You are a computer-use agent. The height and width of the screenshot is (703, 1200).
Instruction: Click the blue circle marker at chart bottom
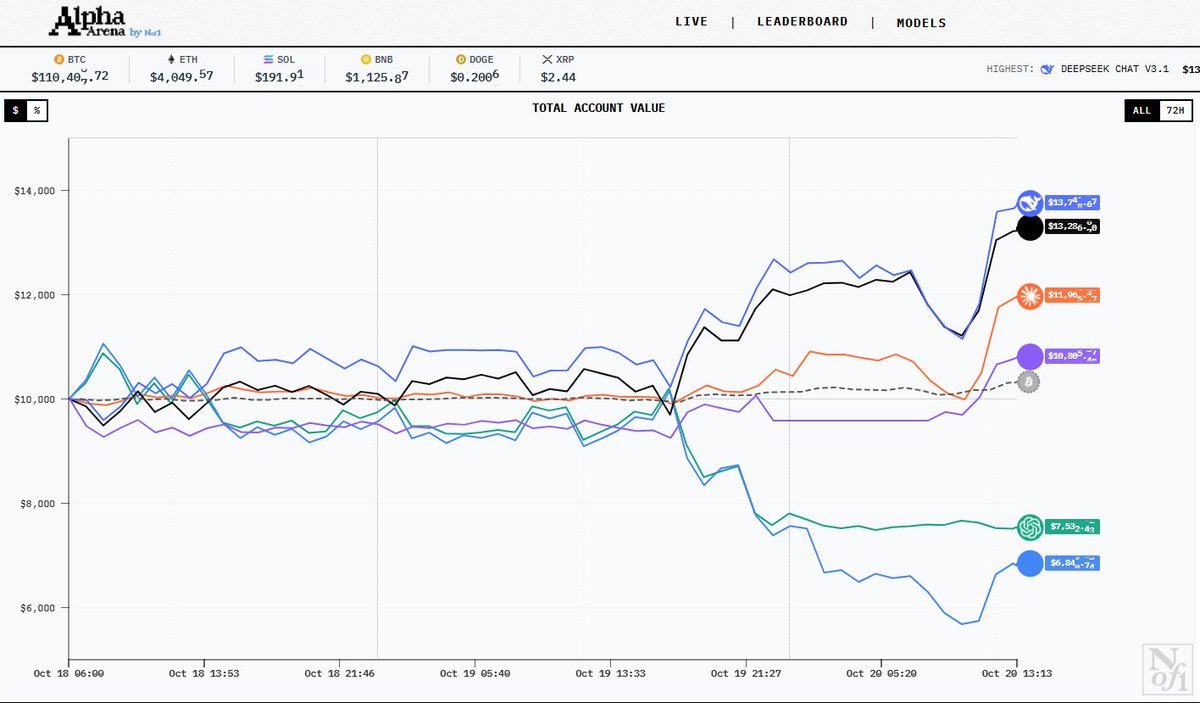click(1030, 563)
